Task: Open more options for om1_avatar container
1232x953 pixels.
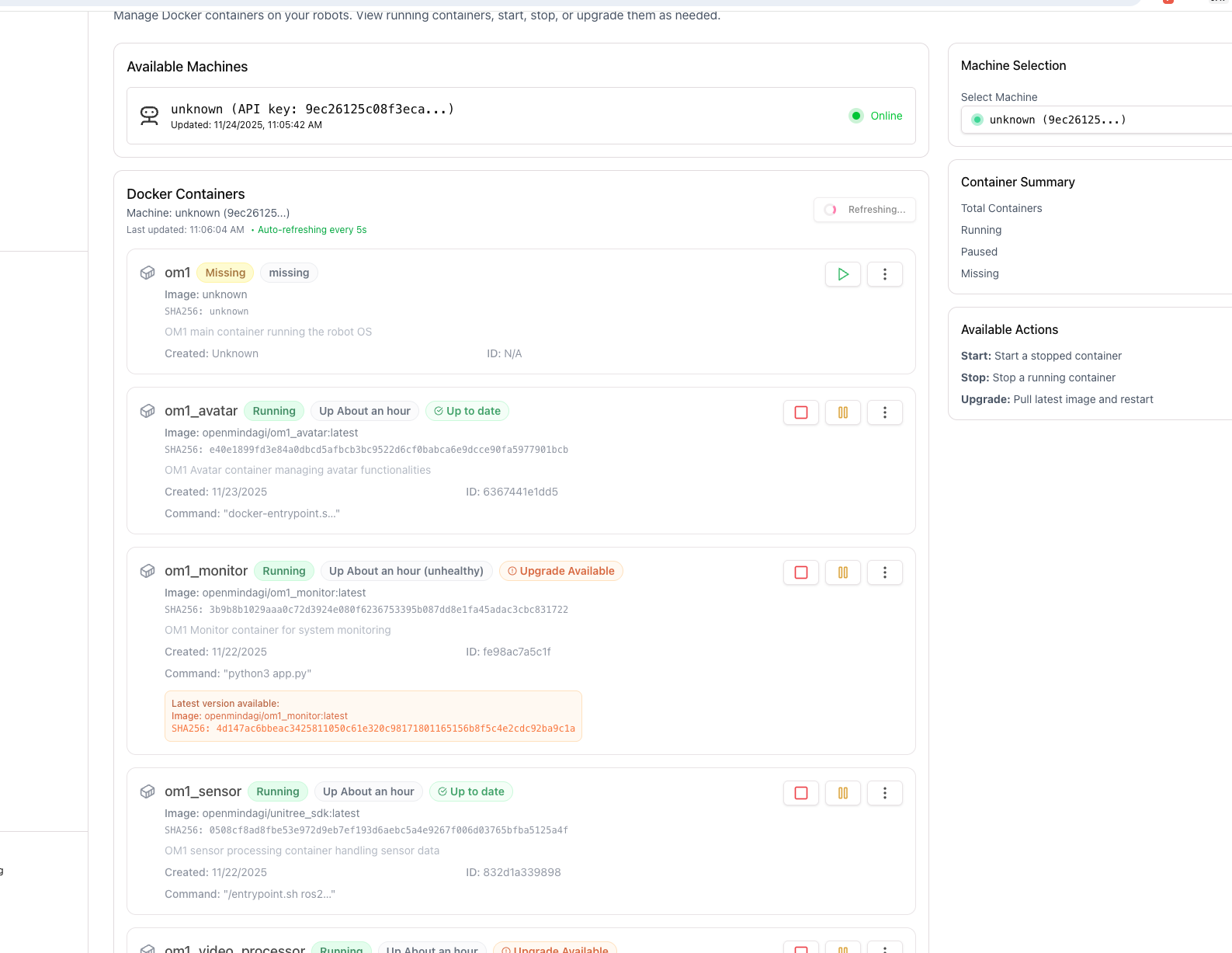Action: 884,412
